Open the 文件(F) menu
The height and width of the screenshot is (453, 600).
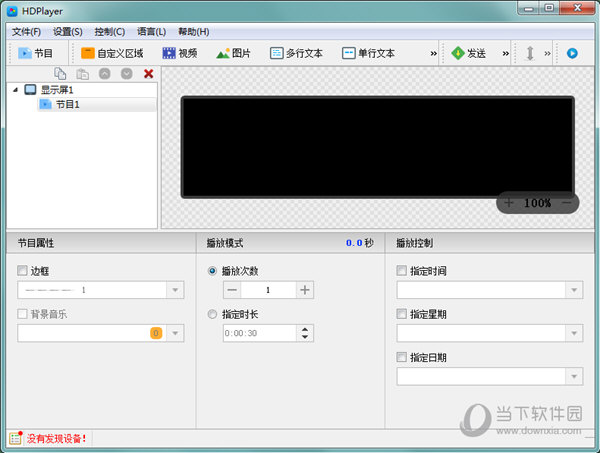(x=26, y=32)
